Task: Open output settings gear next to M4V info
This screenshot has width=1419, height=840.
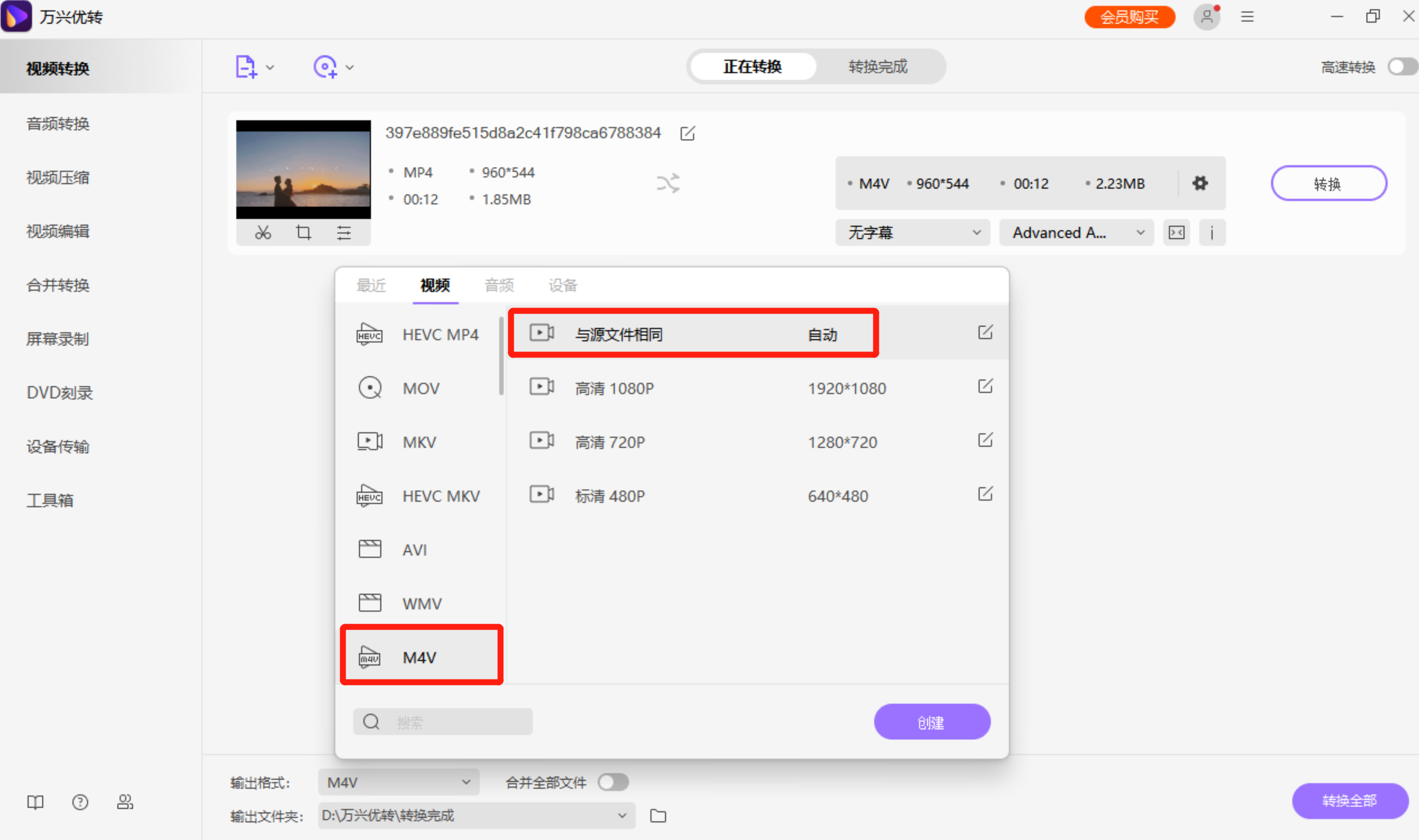Action: click(1200, 183)
